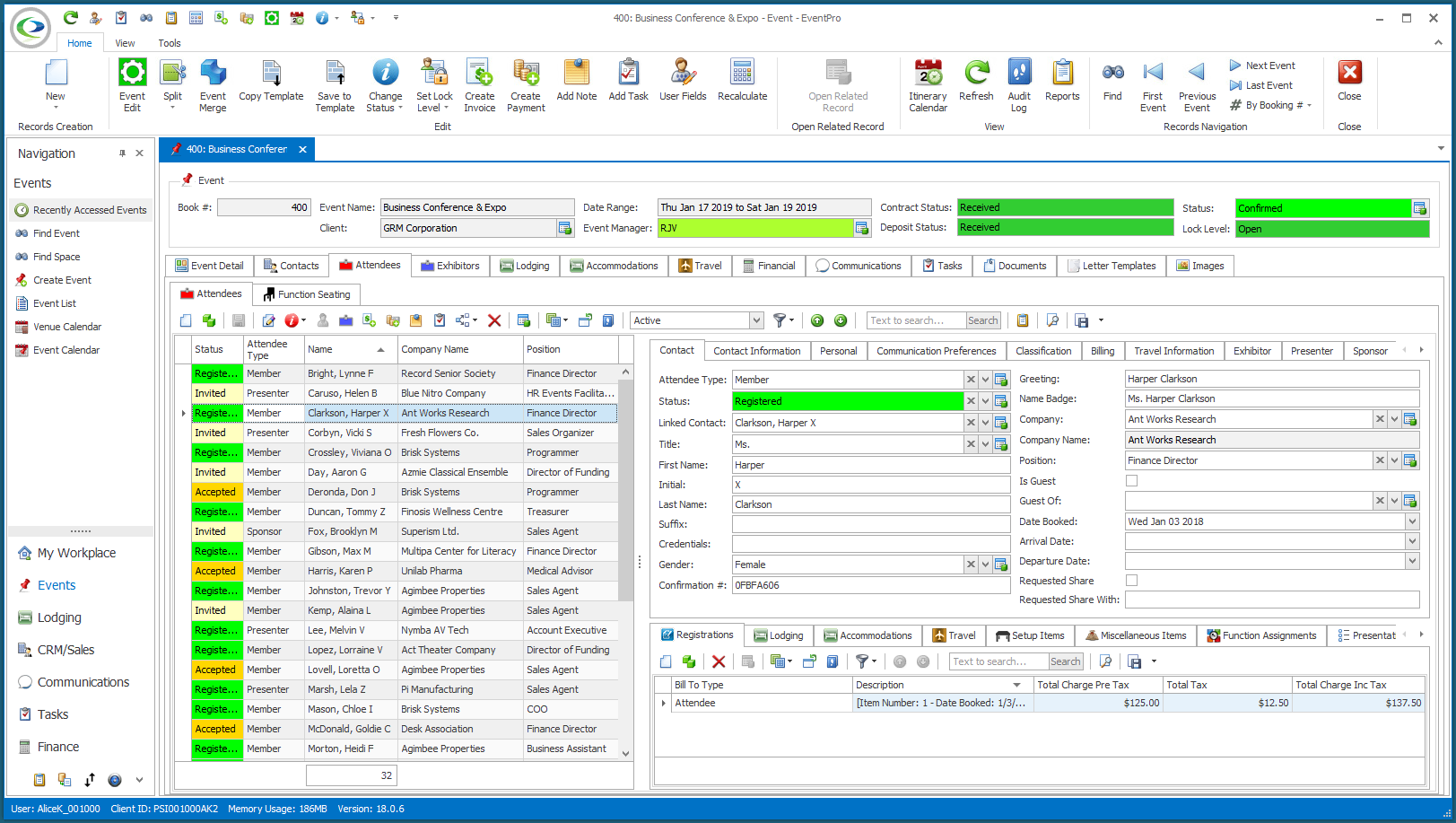Switch to the View ribbon tab
Screen dimensions: 1456x823
point(125,43)
